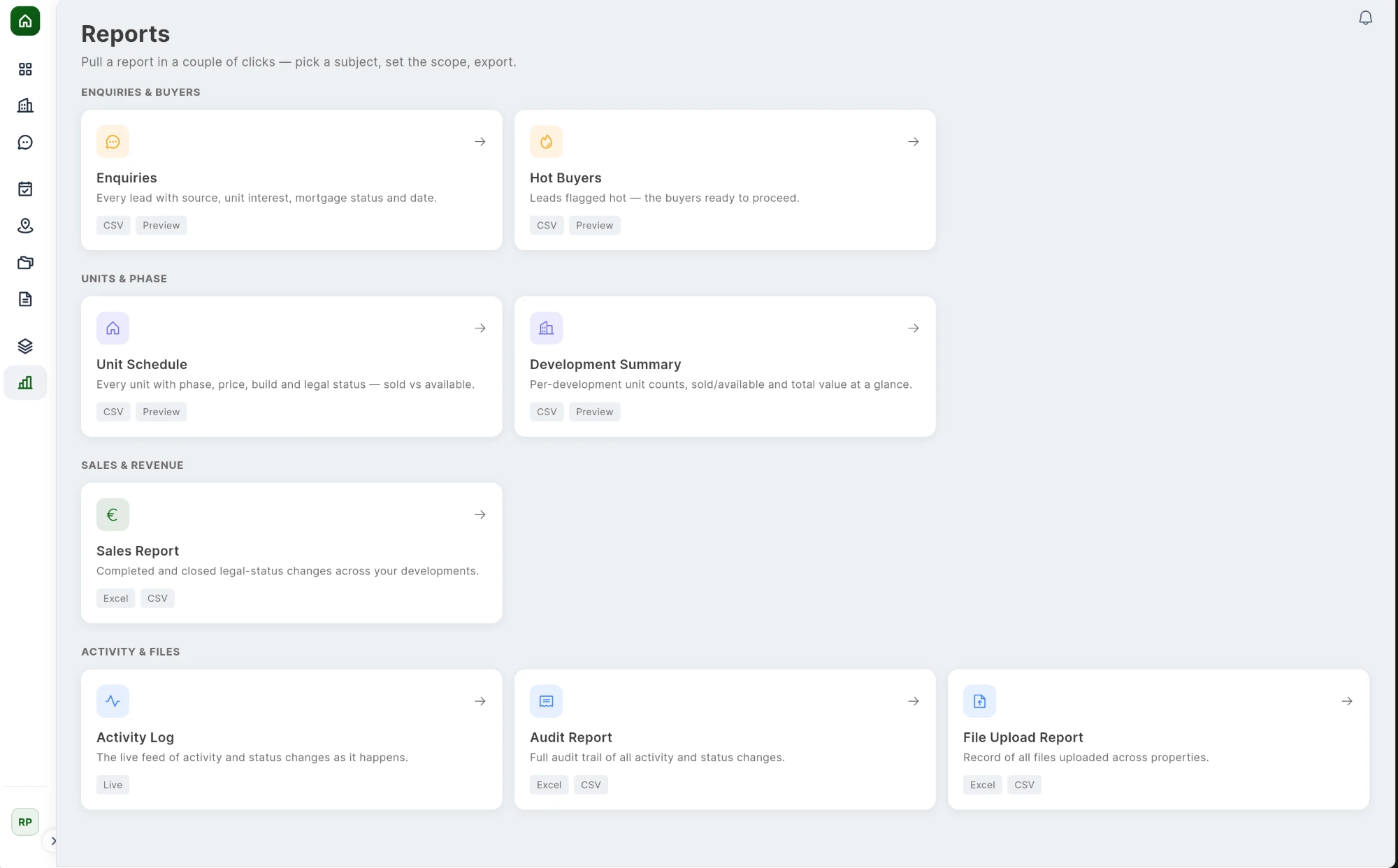Click the Development Summary building icon

546,328
